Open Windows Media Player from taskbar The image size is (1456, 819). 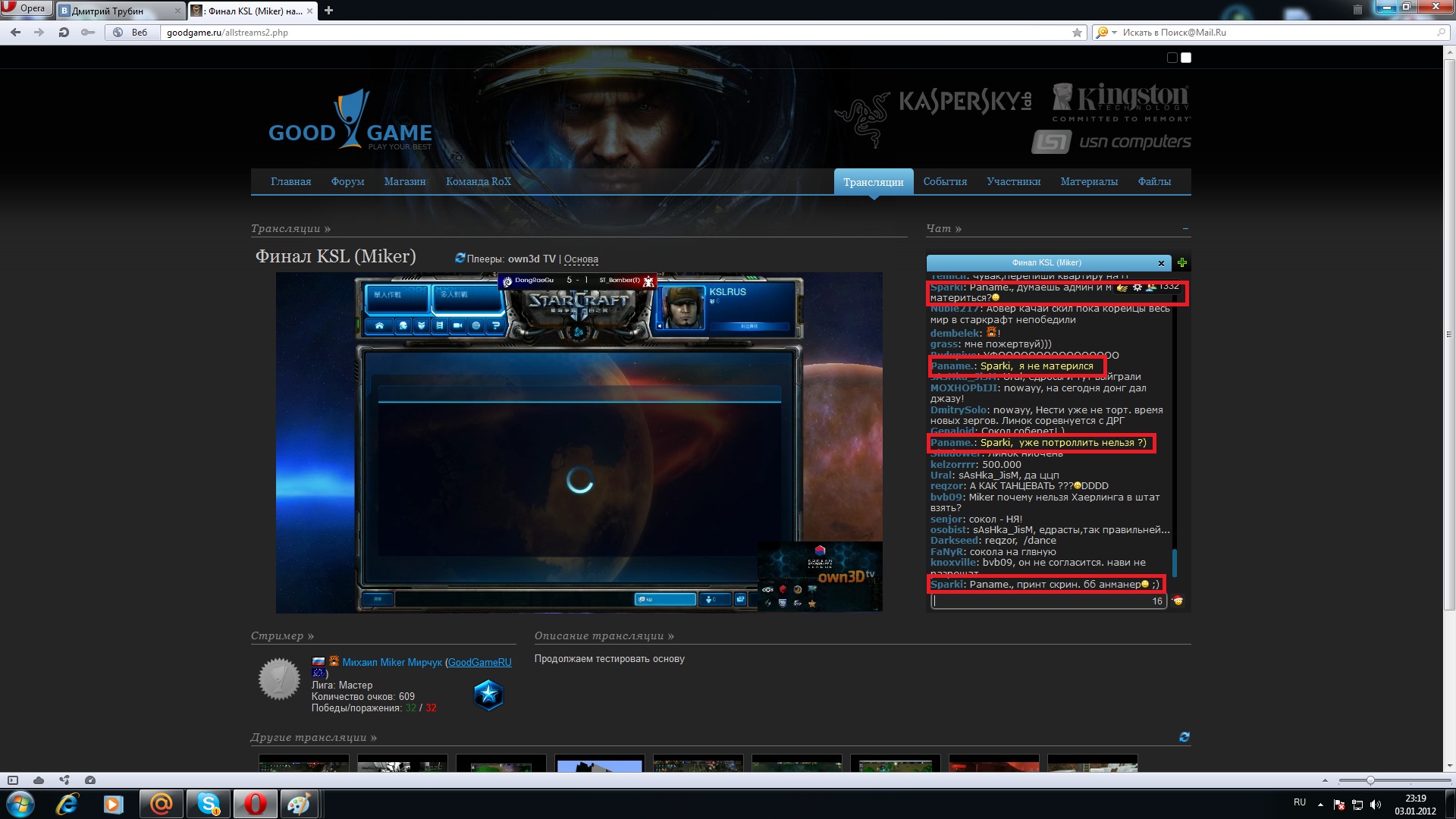[114, 804]
